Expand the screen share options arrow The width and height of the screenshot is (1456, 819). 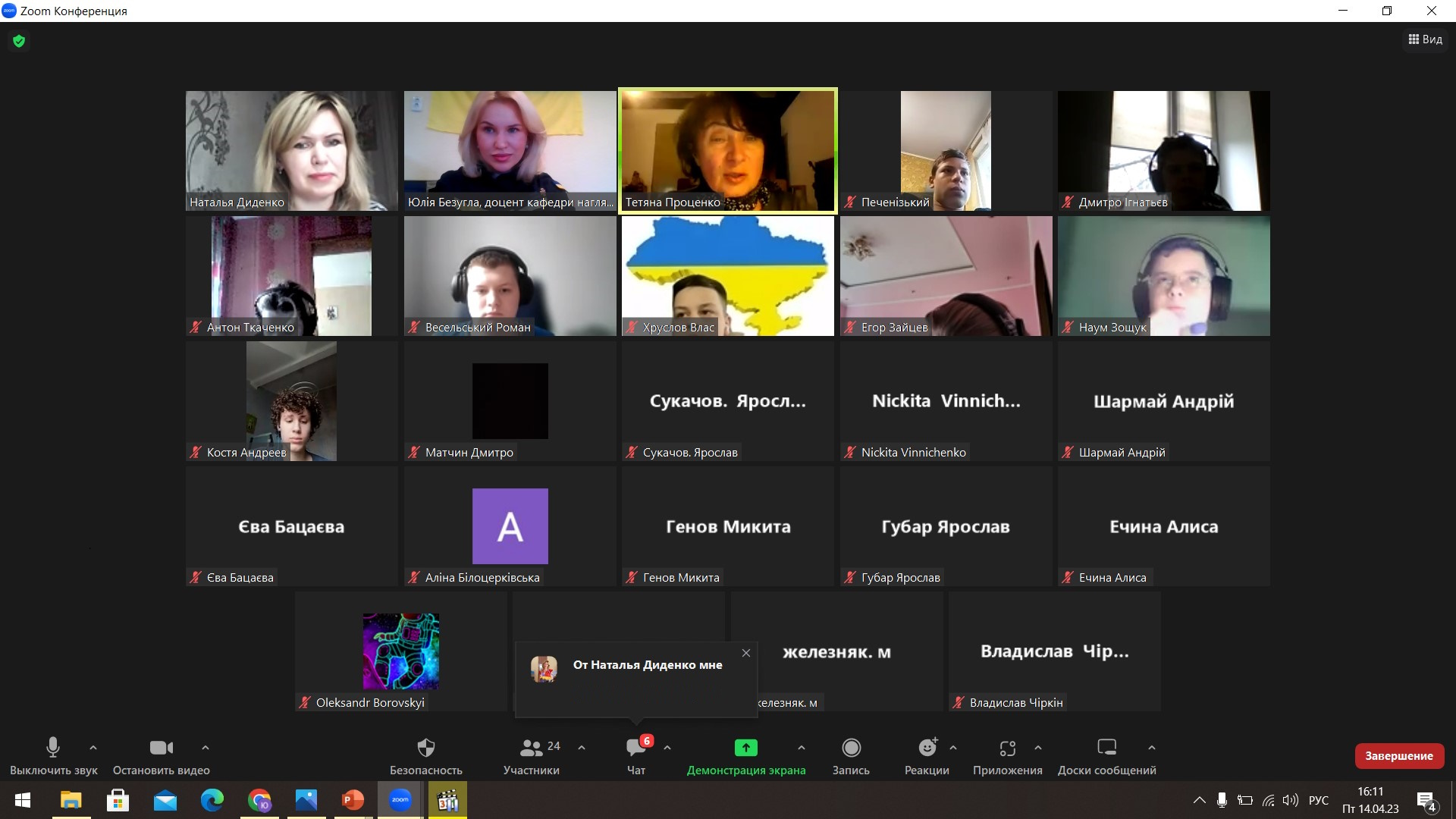click(801, 748)
